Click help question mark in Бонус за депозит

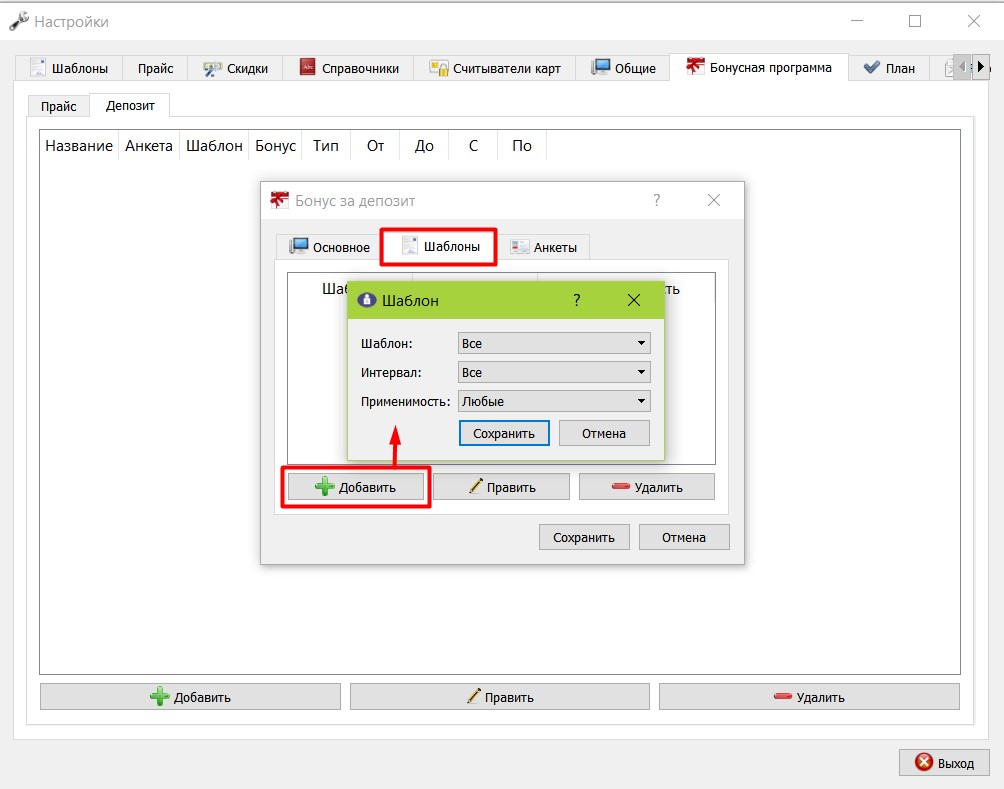tap(656, 200)
